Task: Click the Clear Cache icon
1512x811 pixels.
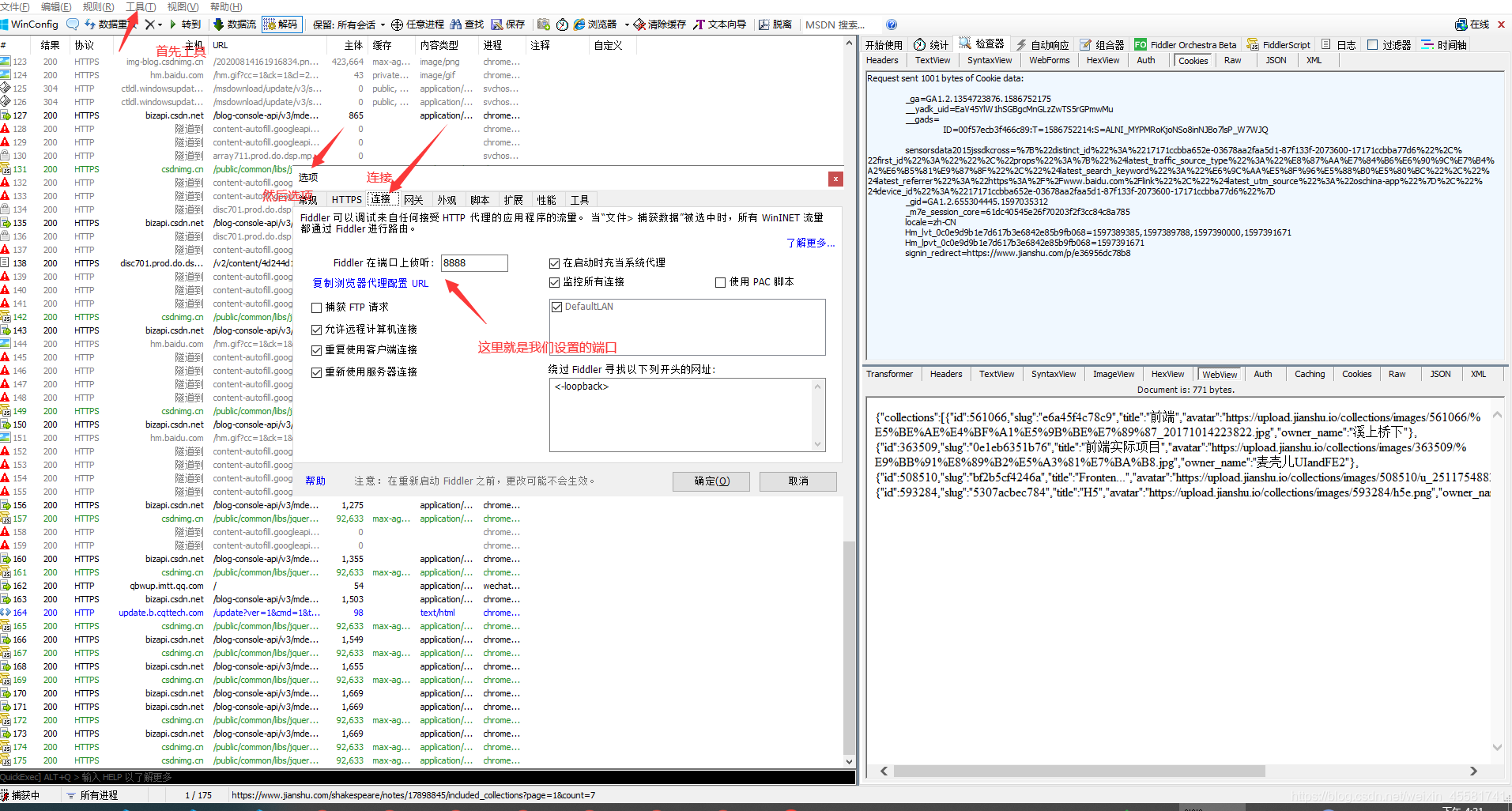Action: [639, 25]
